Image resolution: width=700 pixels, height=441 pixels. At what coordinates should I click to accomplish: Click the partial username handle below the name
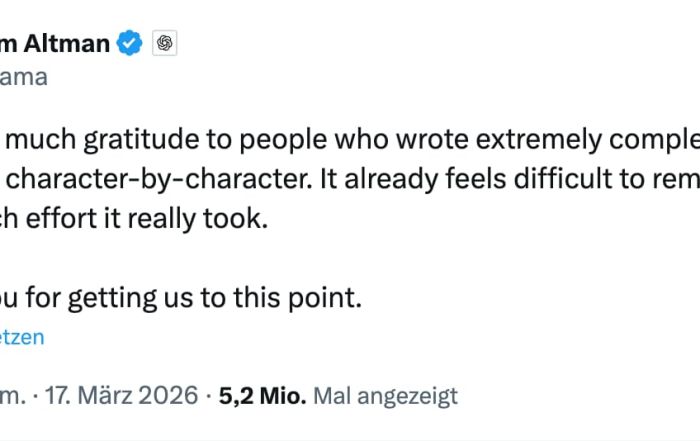23,77
